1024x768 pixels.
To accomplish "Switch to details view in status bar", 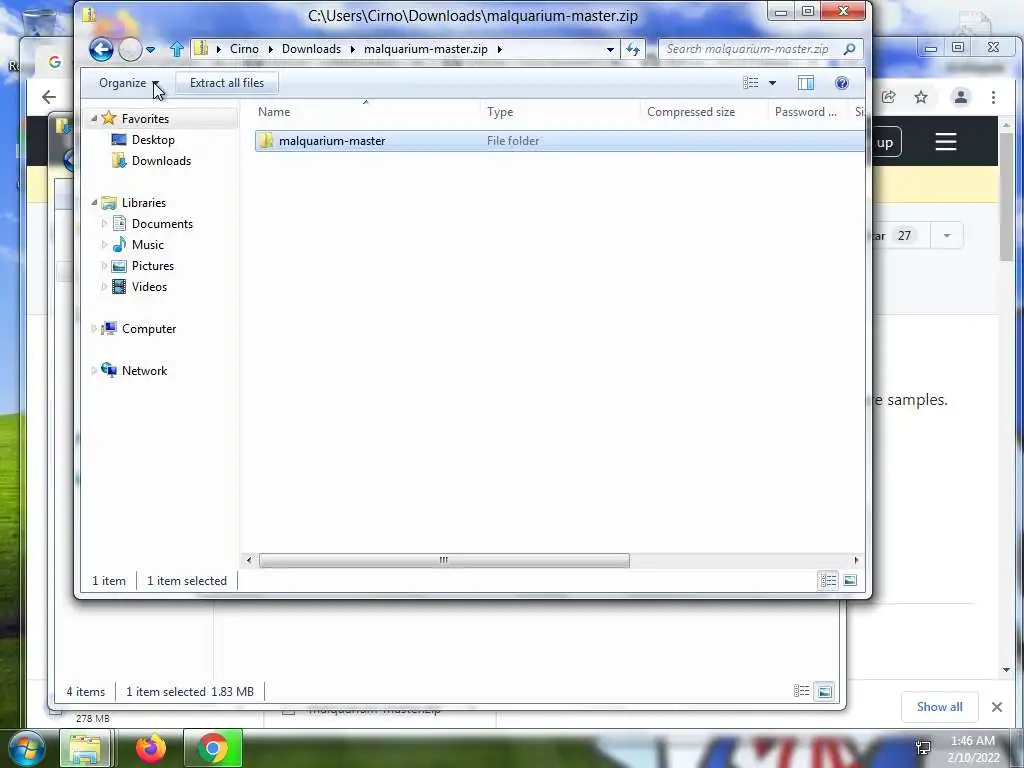I will (828, 581).
